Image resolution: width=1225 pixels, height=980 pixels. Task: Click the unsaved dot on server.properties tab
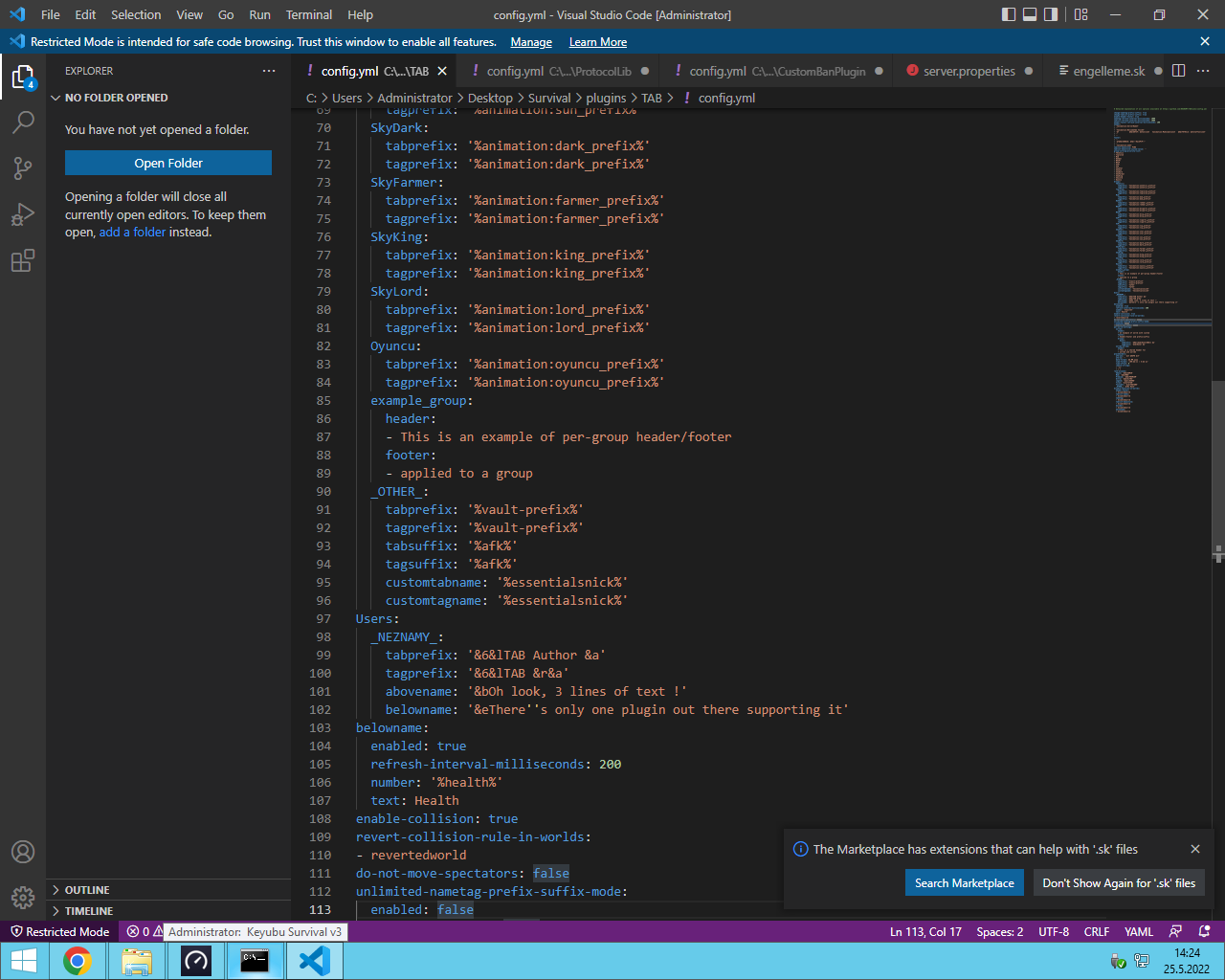[1029, 71]
